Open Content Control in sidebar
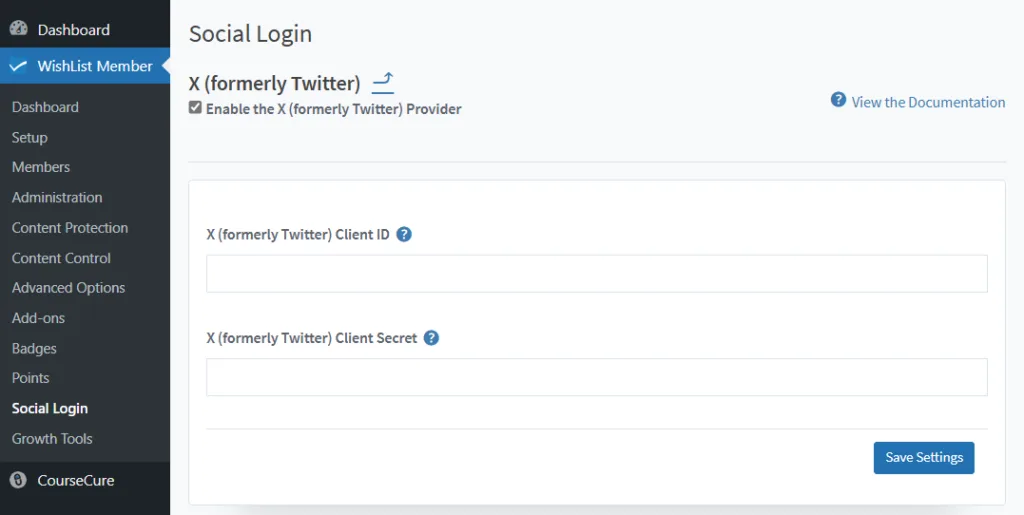This screenshot has width=1024, height=515. point(61,258)
